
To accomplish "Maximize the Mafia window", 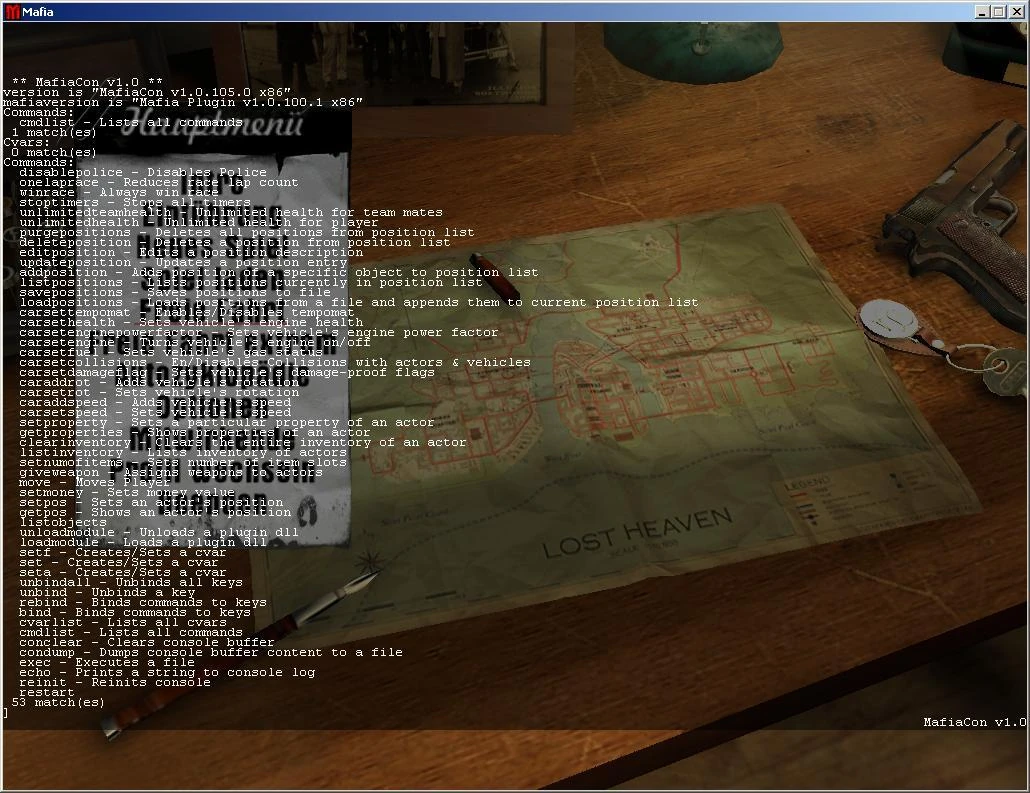I will click(998, 12).
